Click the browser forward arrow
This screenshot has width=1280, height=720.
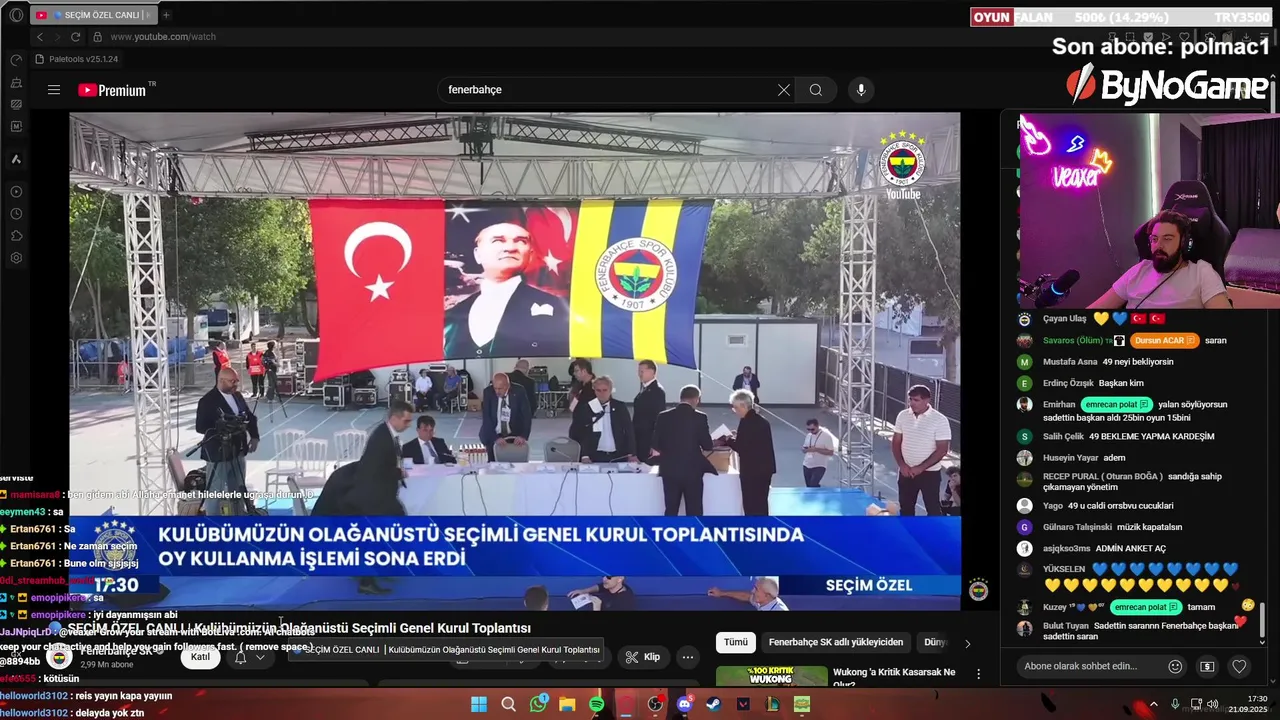click(57, 37)
